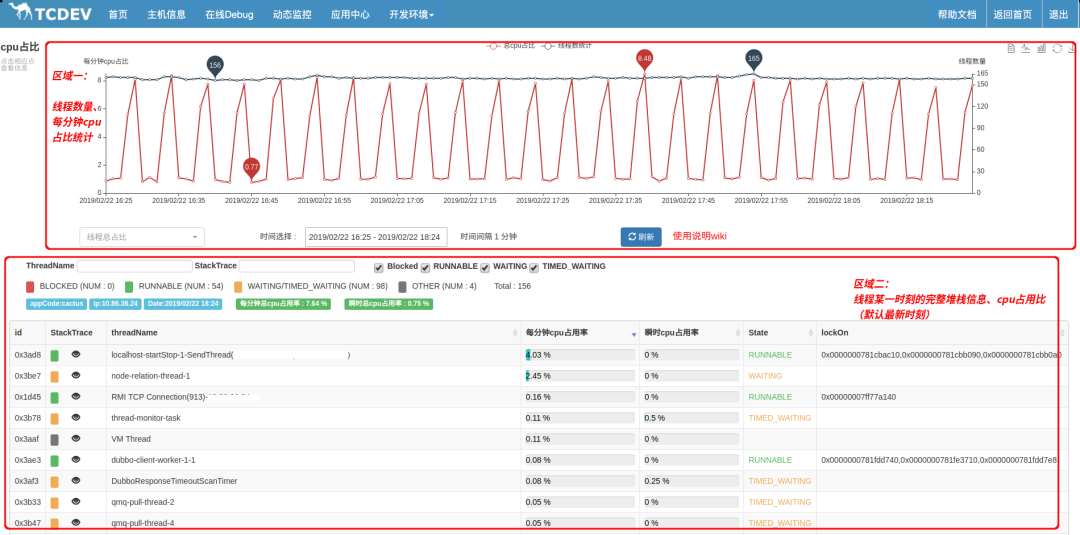Open eye icon for VM Thread row
Viewport: 1080px width, 535px height.
[76, 439]
